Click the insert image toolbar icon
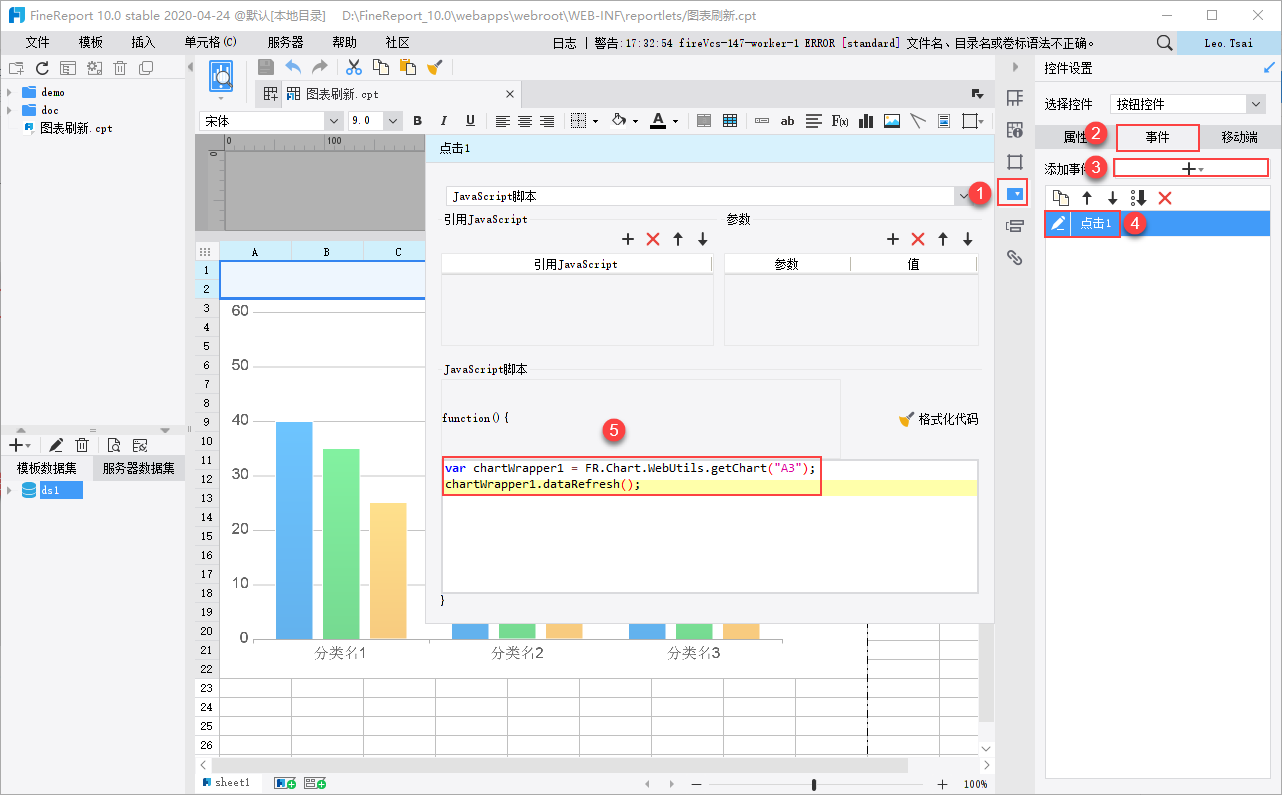The image size is (1282, 795). point(892,121)
